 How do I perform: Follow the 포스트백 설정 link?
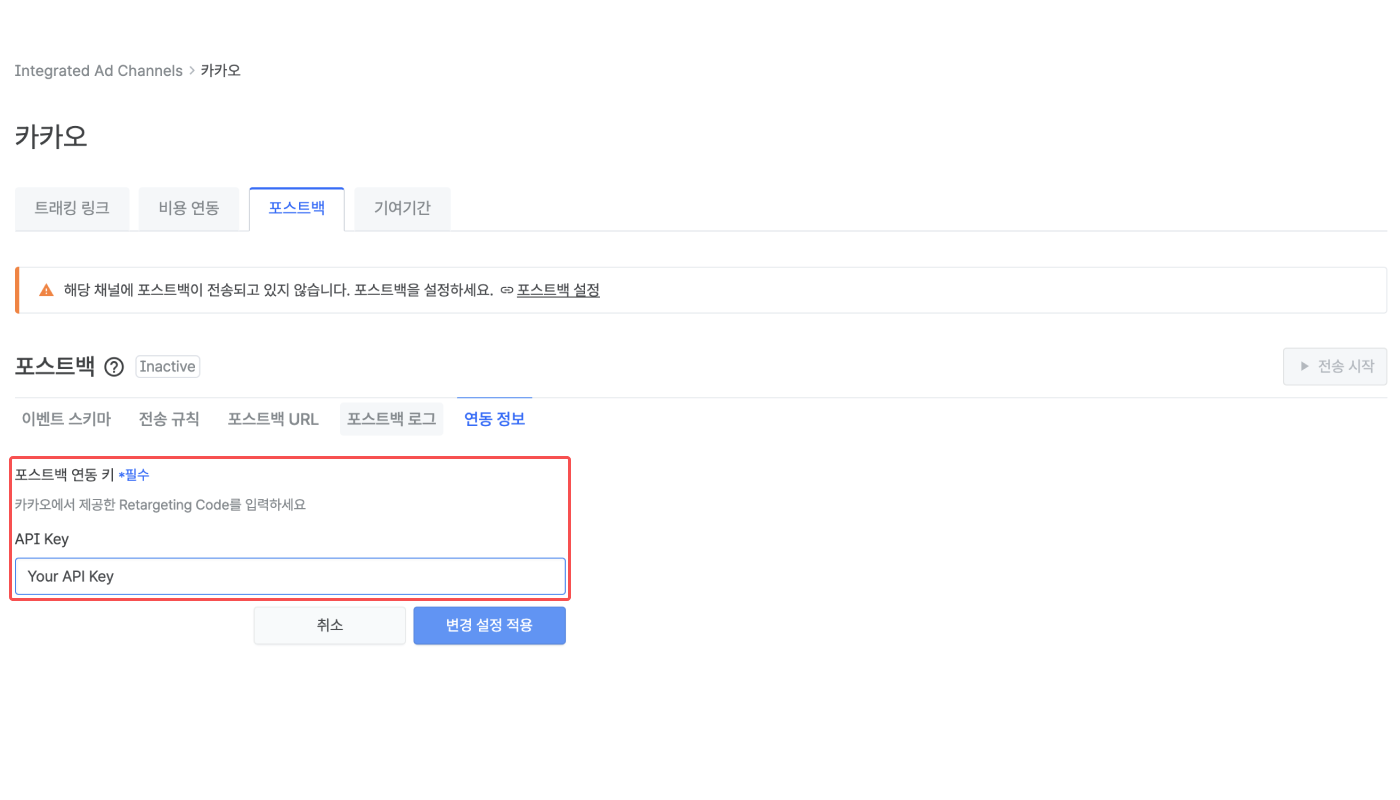click(558, 290)
